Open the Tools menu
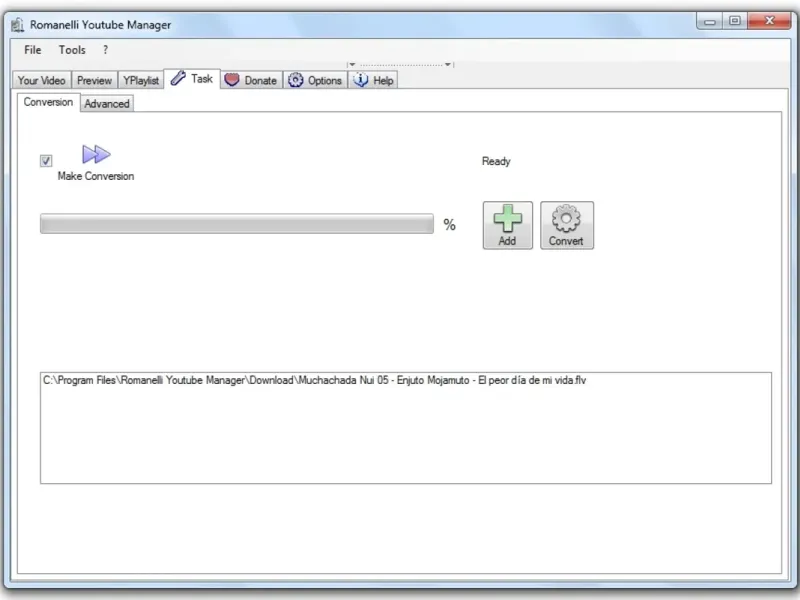The image size is (800, 600). point(72,50)
